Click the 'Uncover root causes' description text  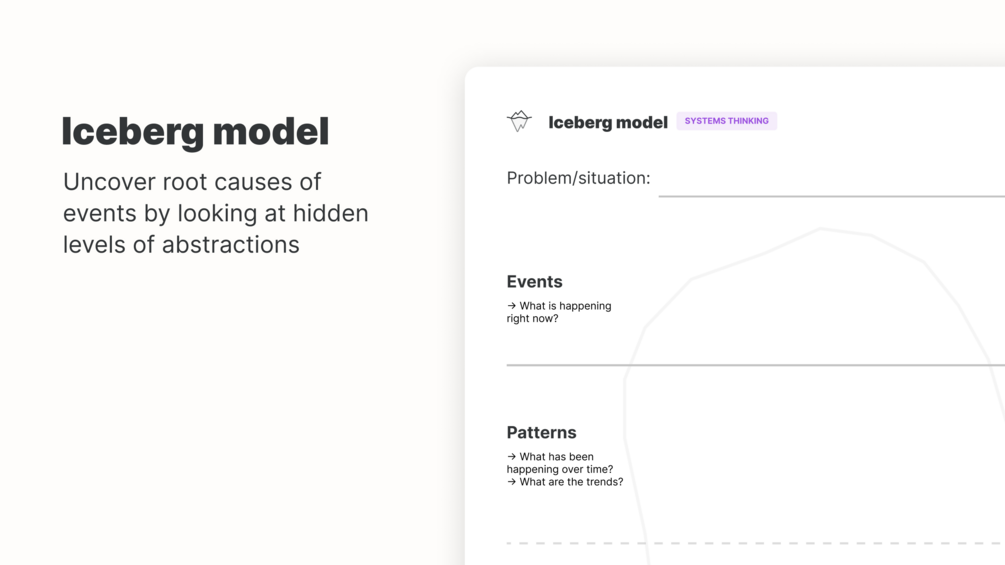tap(215, 213)
